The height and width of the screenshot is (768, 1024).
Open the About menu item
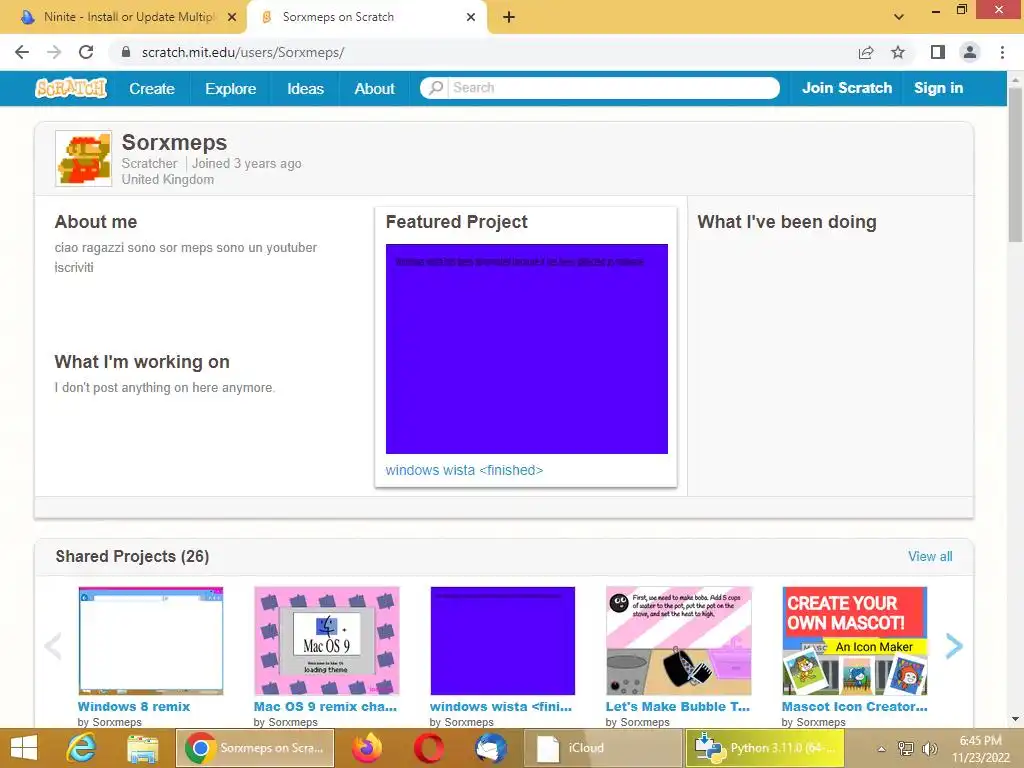(x=374, y=88)
